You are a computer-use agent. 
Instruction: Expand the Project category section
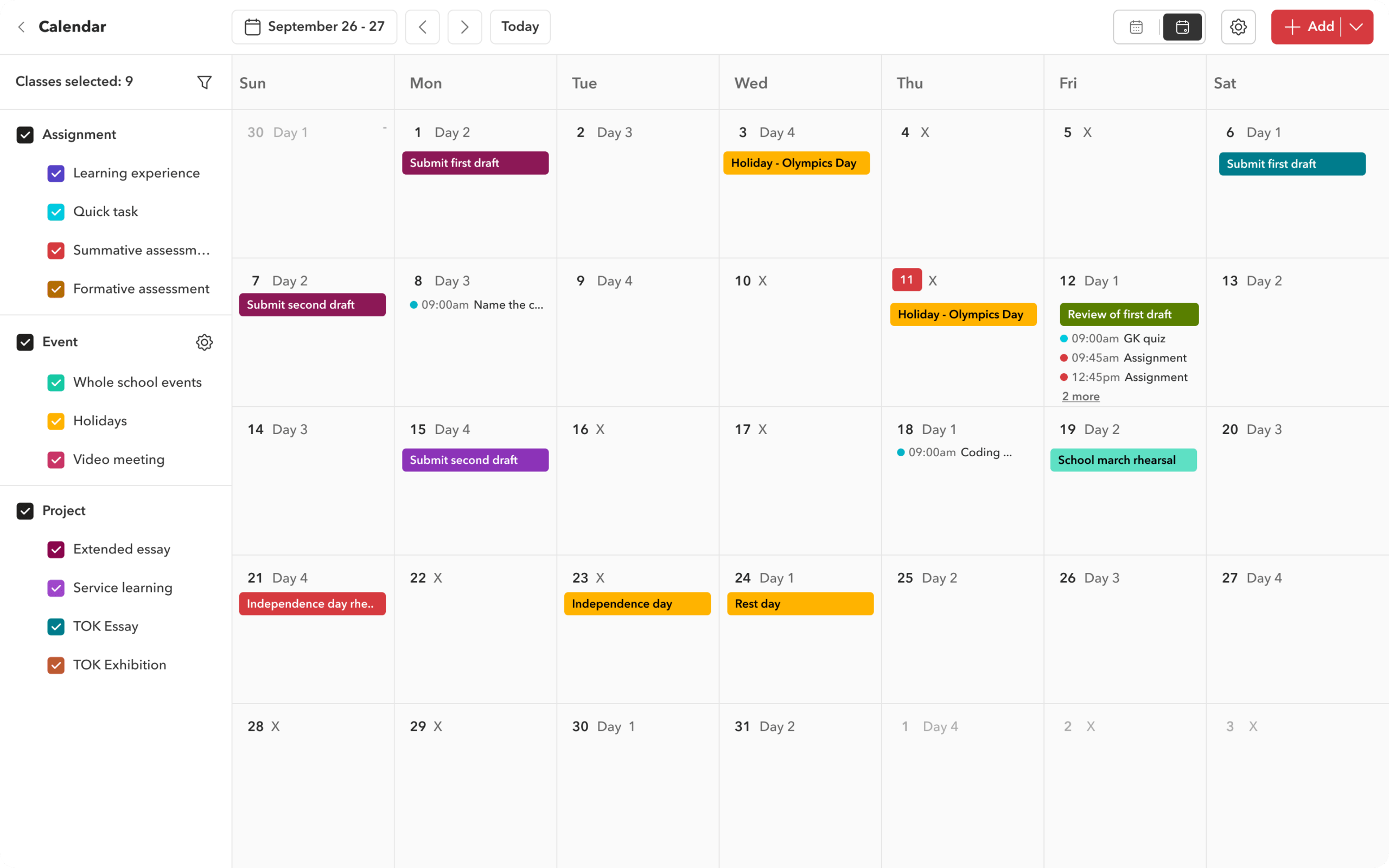click(x=64, y=511)
